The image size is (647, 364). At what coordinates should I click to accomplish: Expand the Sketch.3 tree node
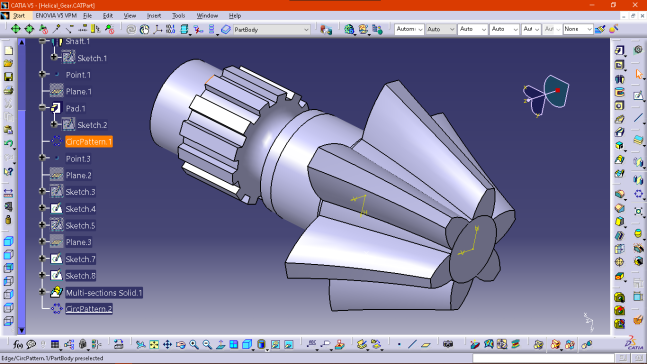coord(42,191)
